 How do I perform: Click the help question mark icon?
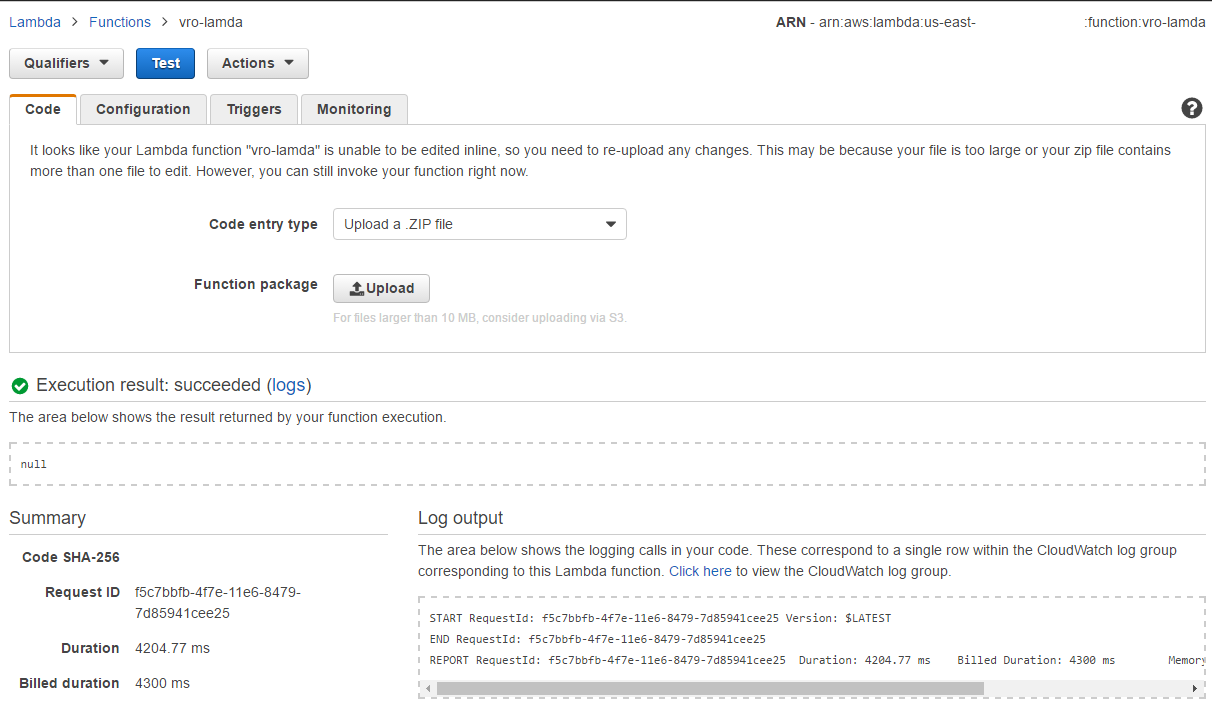tap(1191, 108)
